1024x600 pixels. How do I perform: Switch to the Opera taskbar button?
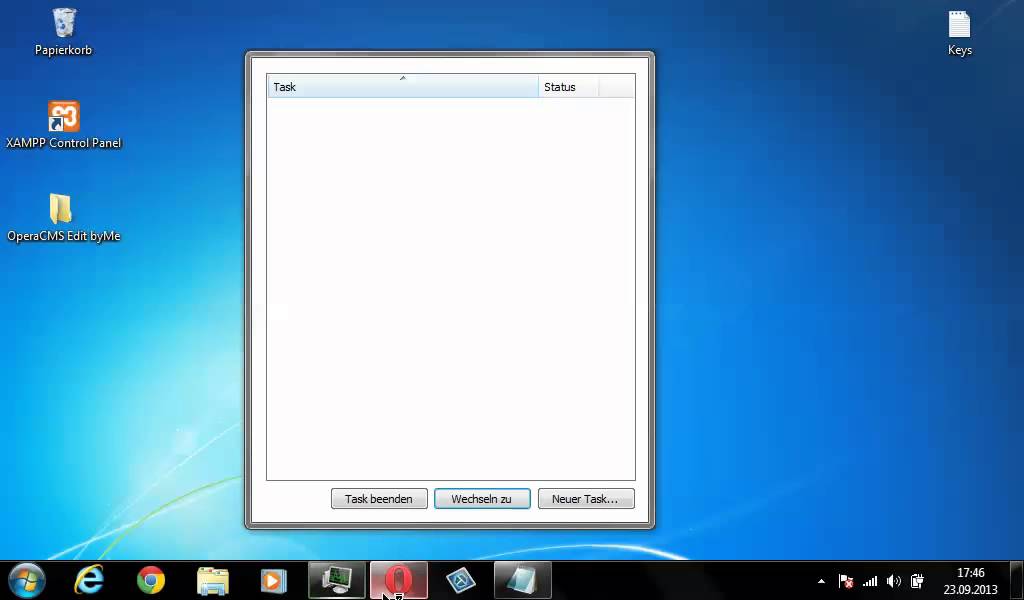click(x=399, y=580)
